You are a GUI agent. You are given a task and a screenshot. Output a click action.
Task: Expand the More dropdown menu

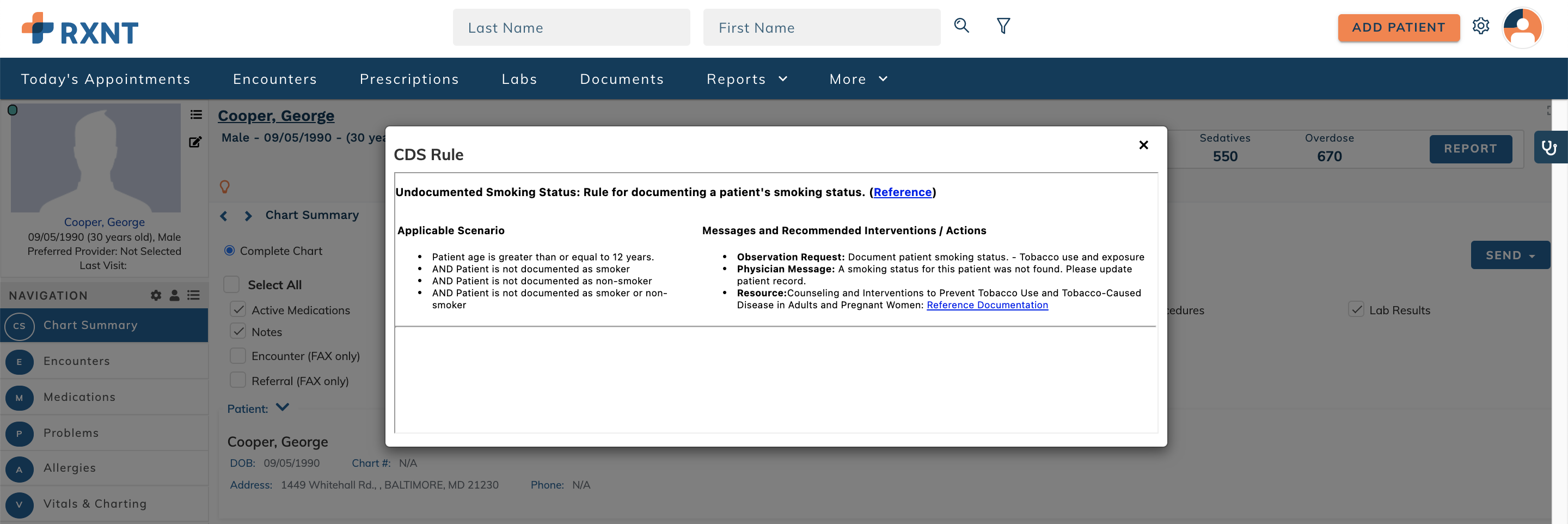click(x=858, y=79)
